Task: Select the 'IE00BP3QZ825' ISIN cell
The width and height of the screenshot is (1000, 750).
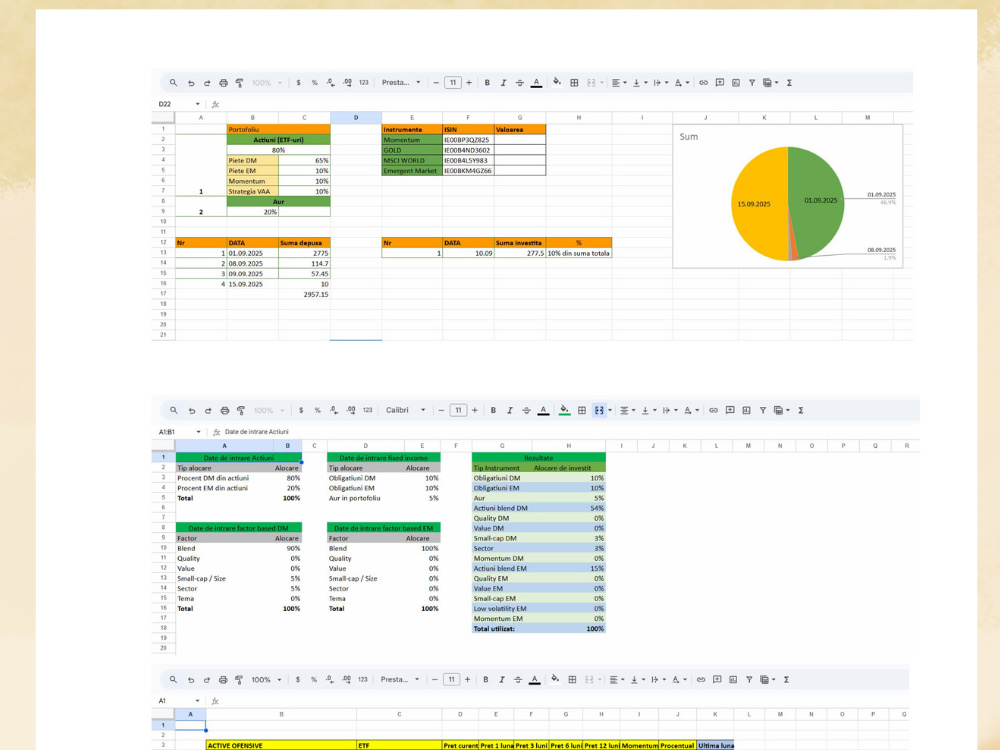Action: (468, 140)
